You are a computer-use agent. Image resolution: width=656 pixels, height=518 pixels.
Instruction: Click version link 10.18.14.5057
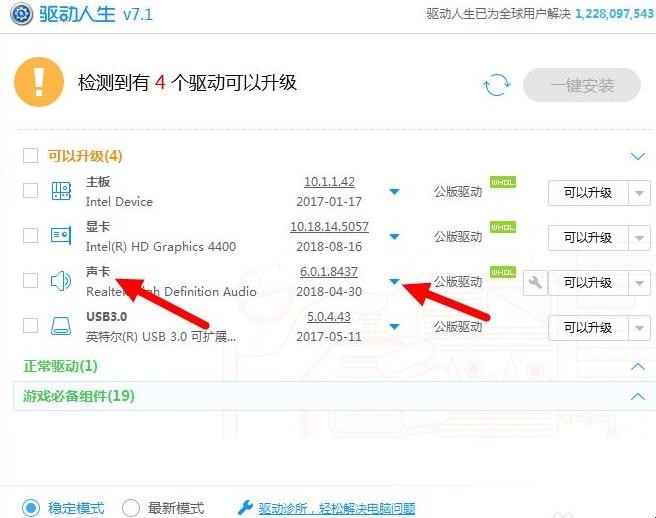(x=329, y=227)
